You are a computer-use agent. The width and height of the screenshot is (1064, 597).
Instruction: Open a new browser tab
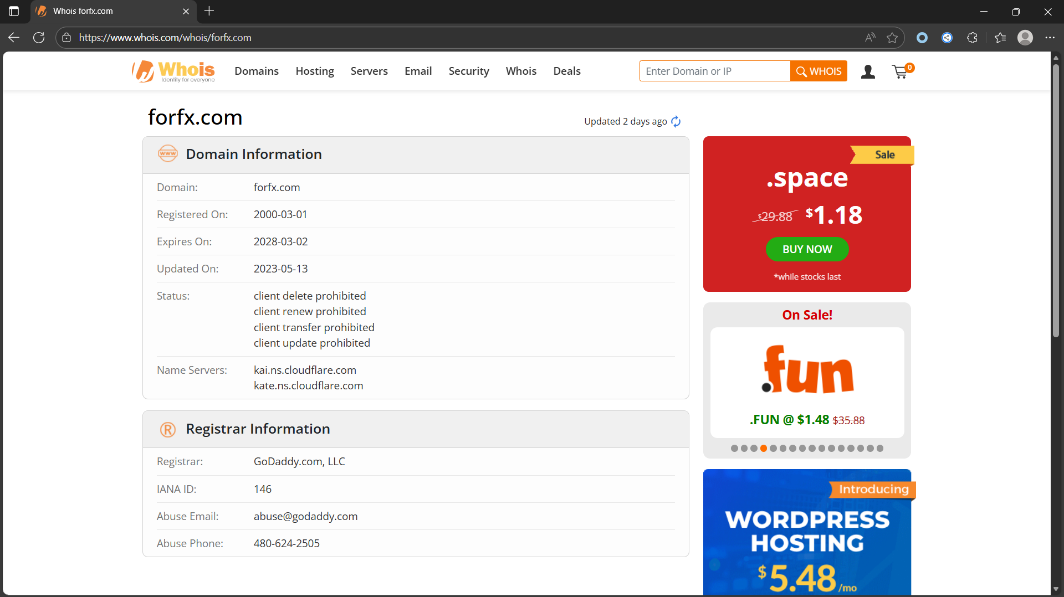coord(209,11)
